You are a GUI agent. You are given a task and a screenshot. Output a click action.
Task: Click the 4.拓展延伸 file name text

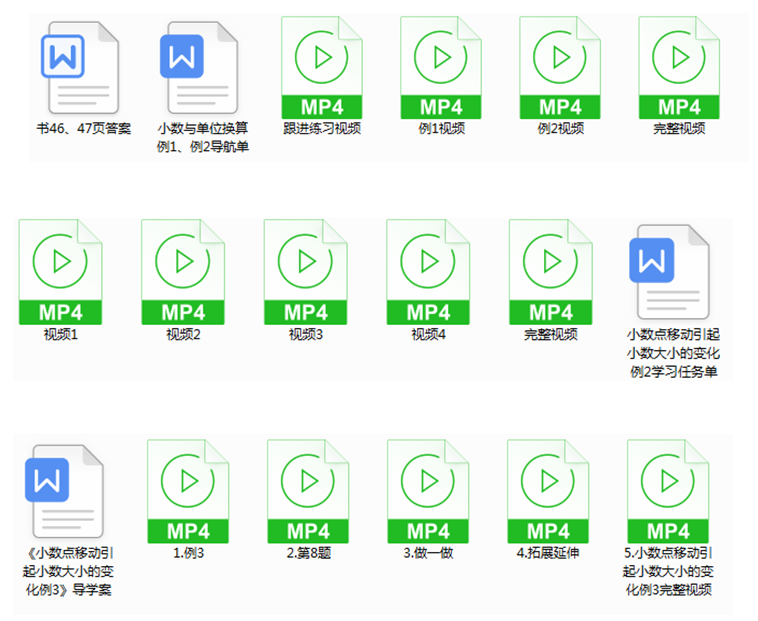point(548,553)
